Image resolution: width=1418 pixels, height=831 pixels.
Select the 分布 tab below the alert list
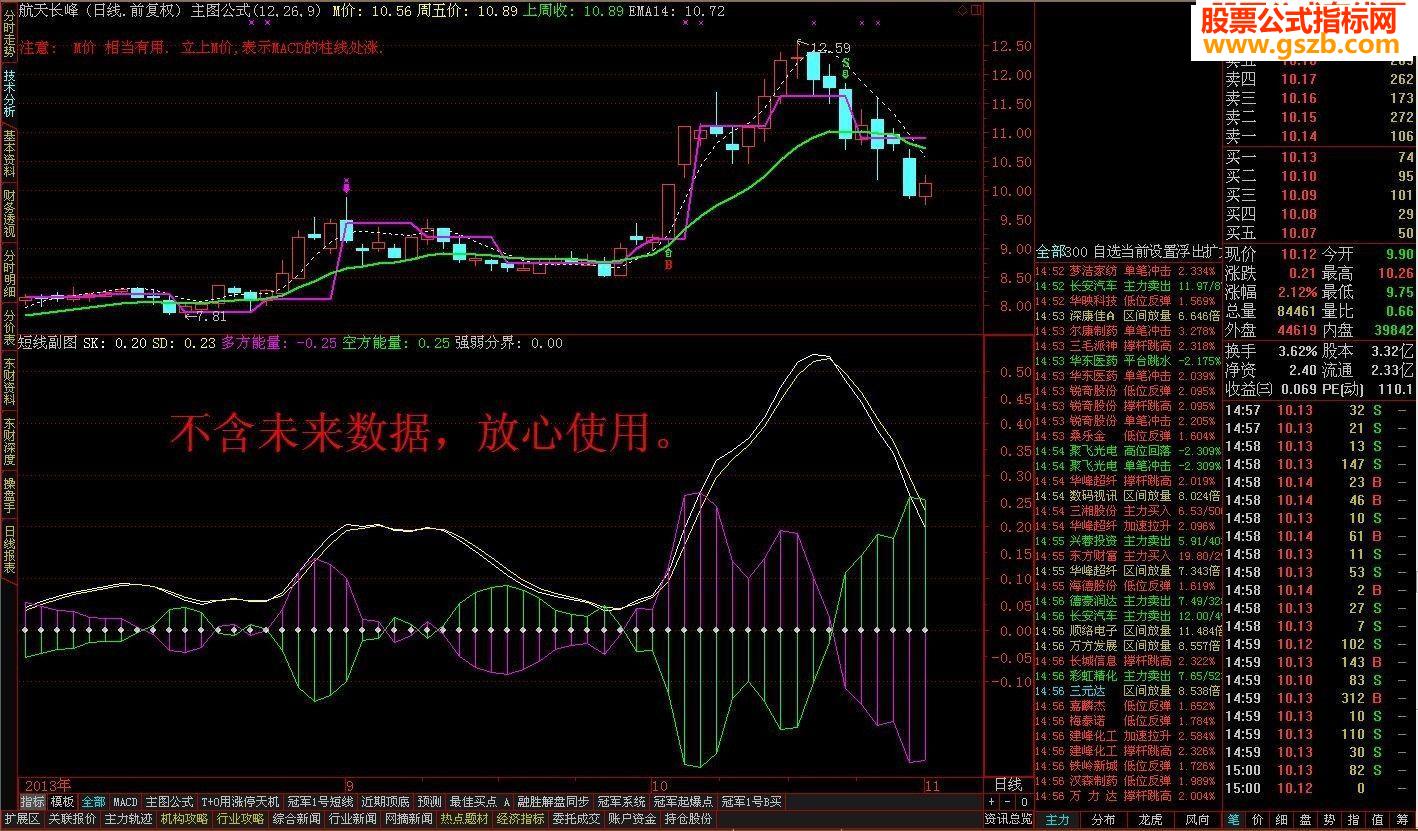1103,819
